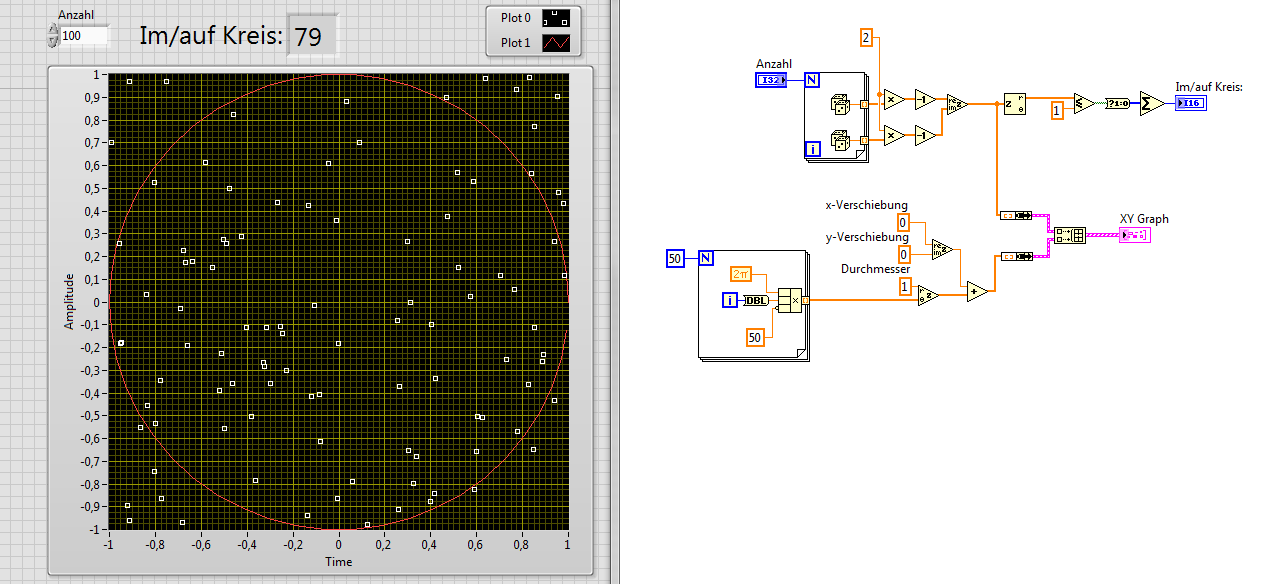Click the Im/auf Kreis indicator showing 79
This screenshot has width=1270, height=584.
click(312, 38)
